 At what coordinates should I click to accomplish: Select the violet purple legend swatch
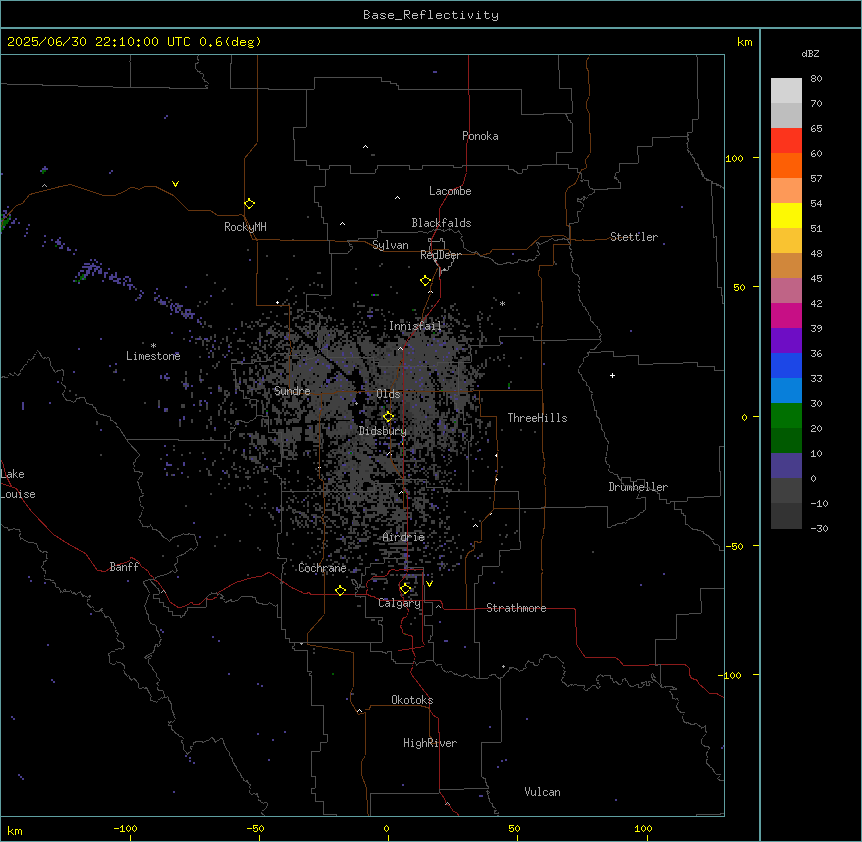(786, 340)
